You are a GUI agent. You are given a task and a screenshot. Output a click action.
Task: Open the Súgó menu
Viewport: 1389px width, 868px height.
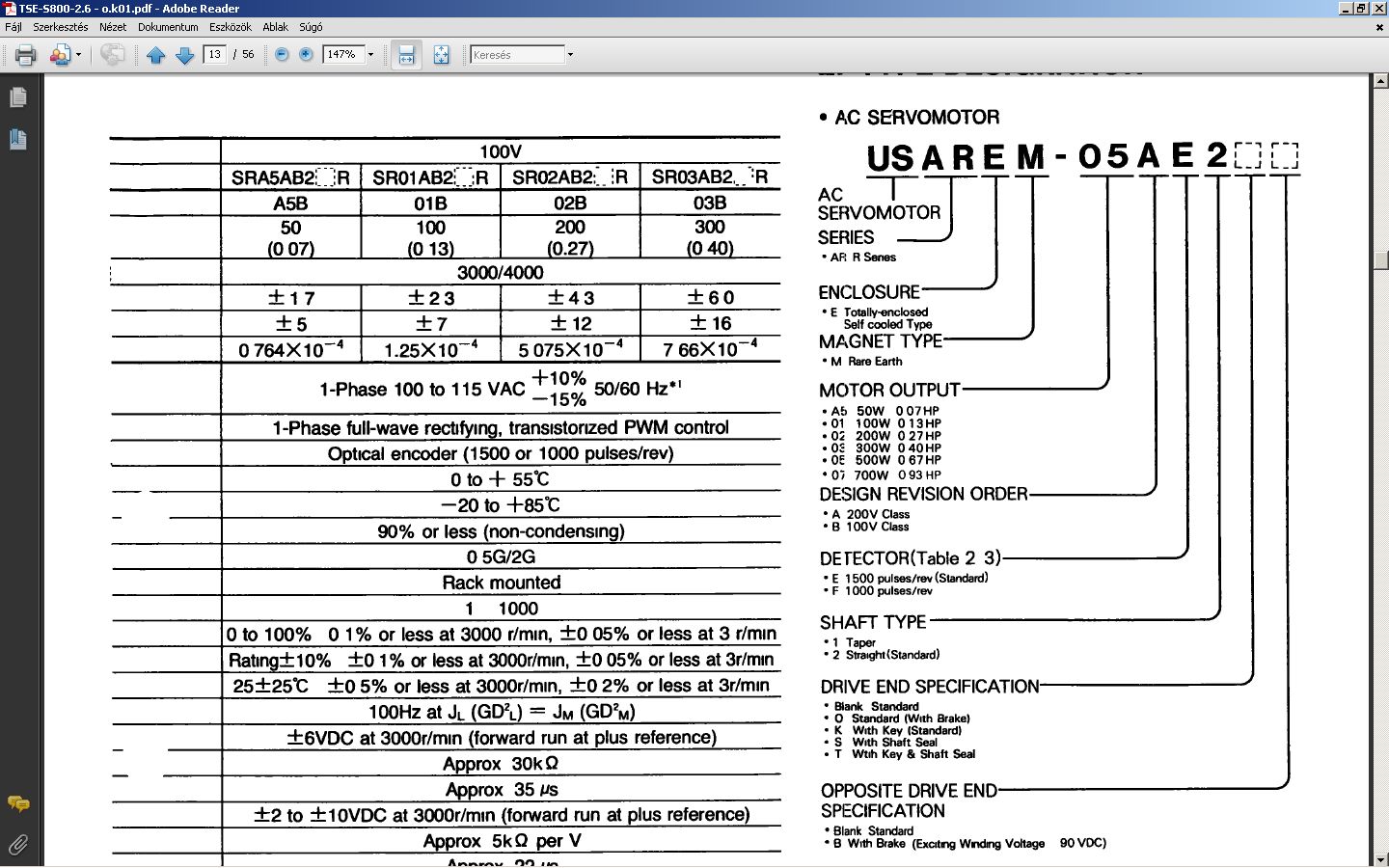click(311, 27)
